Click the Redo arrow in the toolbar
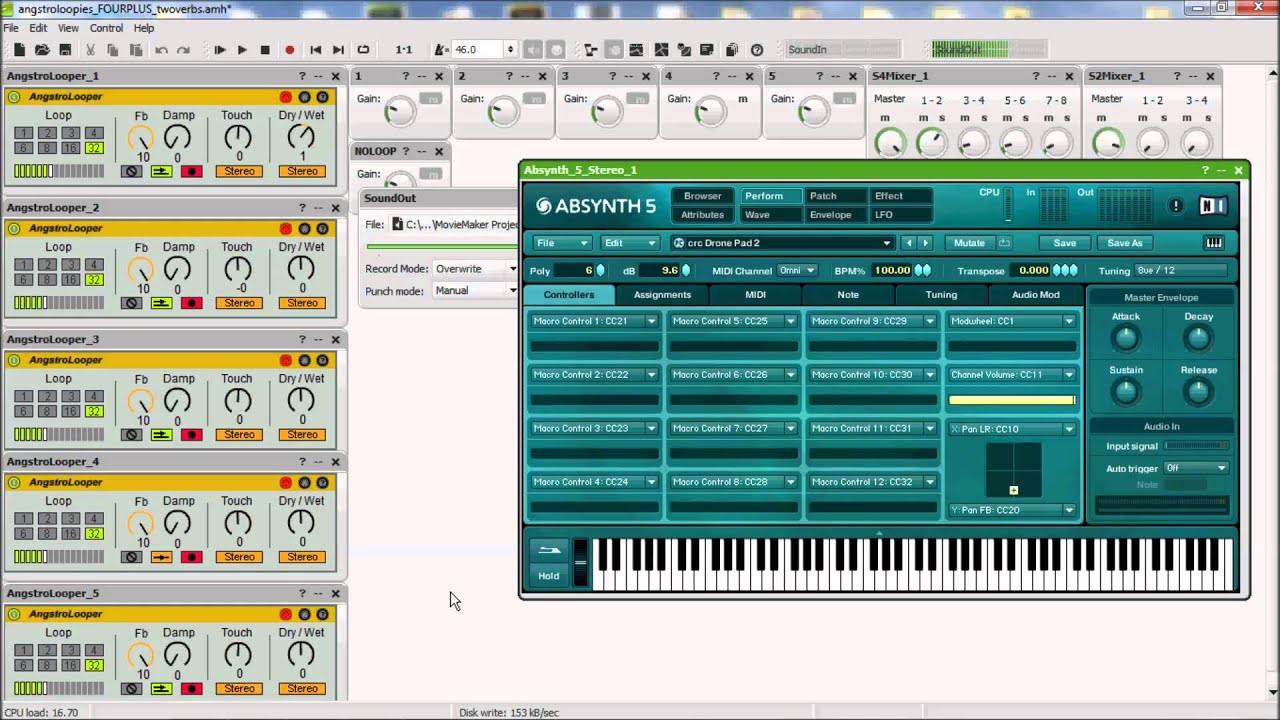Screen dimensions: 1280x720 click(x=183, y=50)
